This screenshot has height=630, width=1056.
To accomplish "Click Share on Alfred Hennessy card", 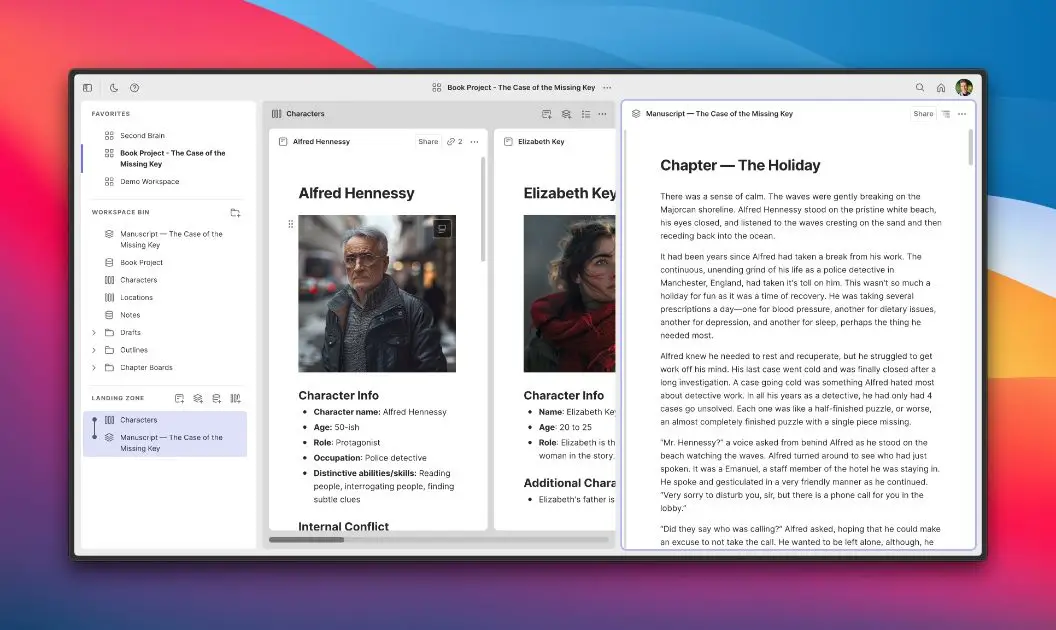I will pos(428,142).
